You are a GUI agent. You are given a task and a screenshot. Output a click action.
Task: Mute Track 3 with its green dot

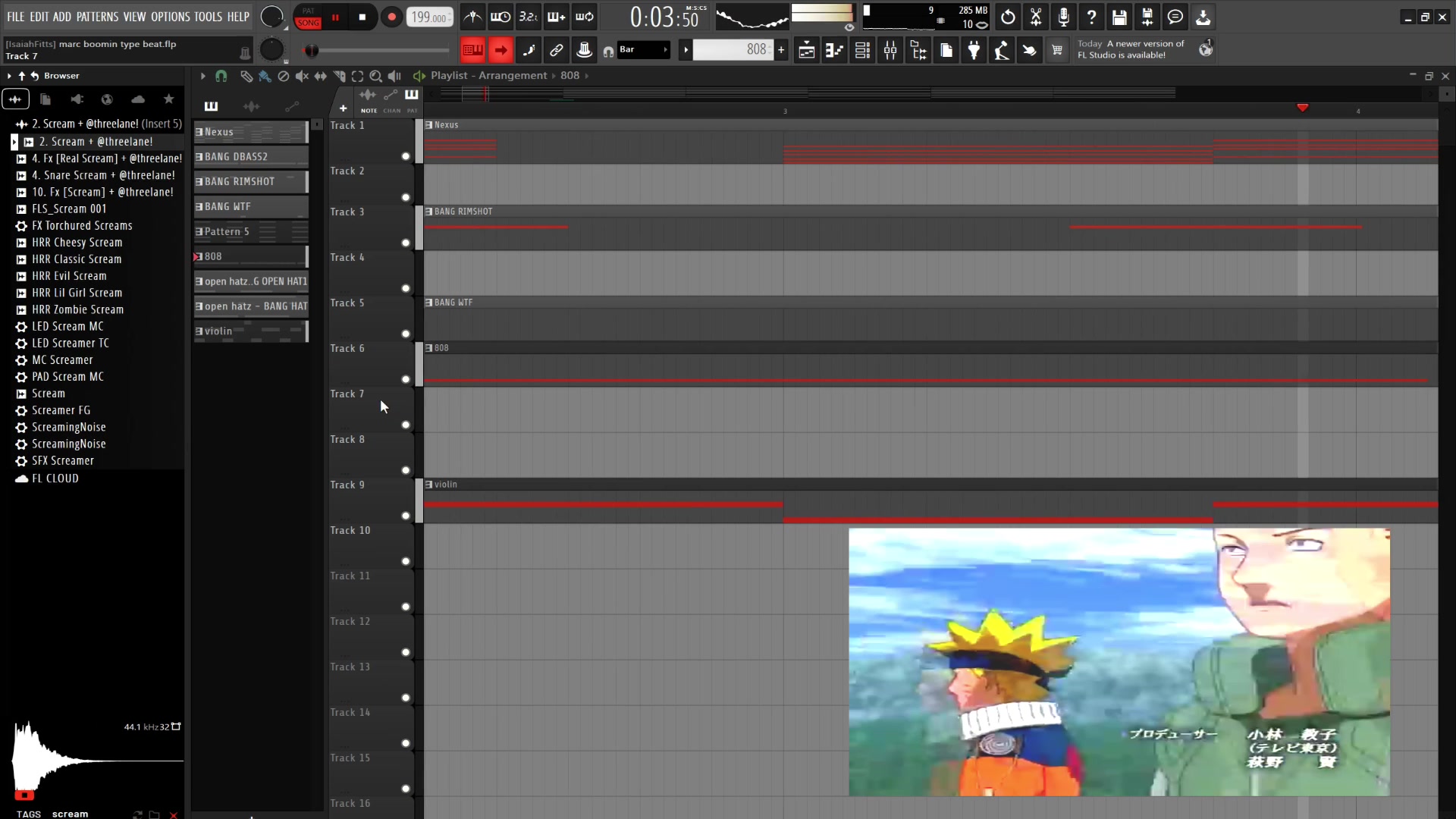pyautogui.click(x=406, y=243)
